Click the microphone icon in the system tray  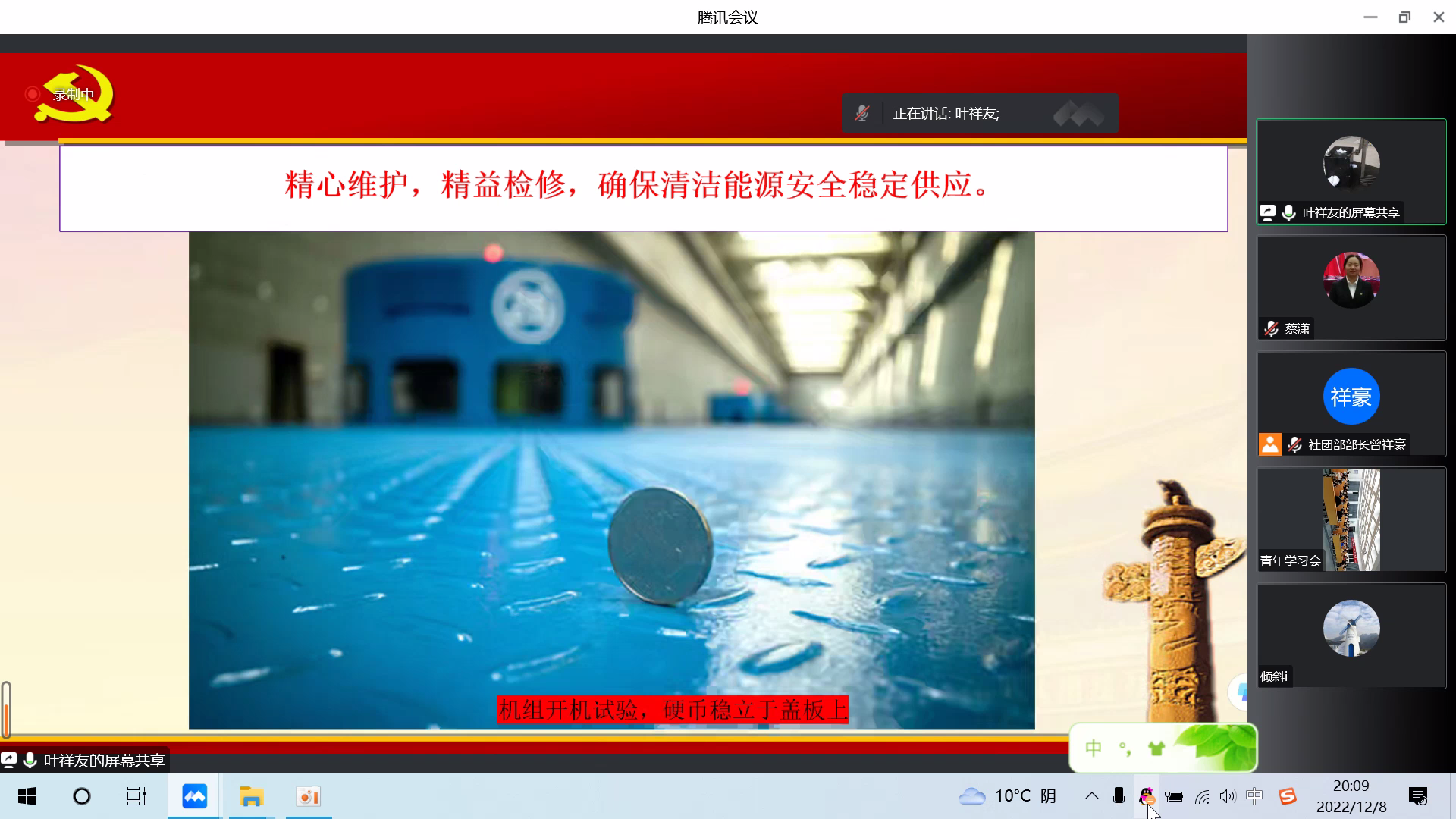coord(1119,796)
